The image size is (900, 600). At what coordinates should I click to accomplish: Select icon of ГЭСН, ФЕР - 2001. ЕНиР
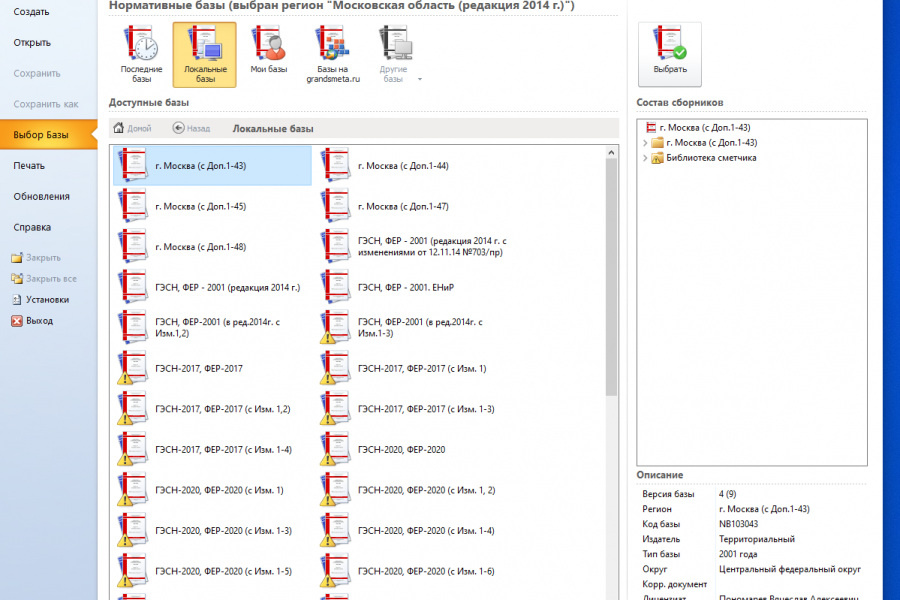click(x=335, y=287)
